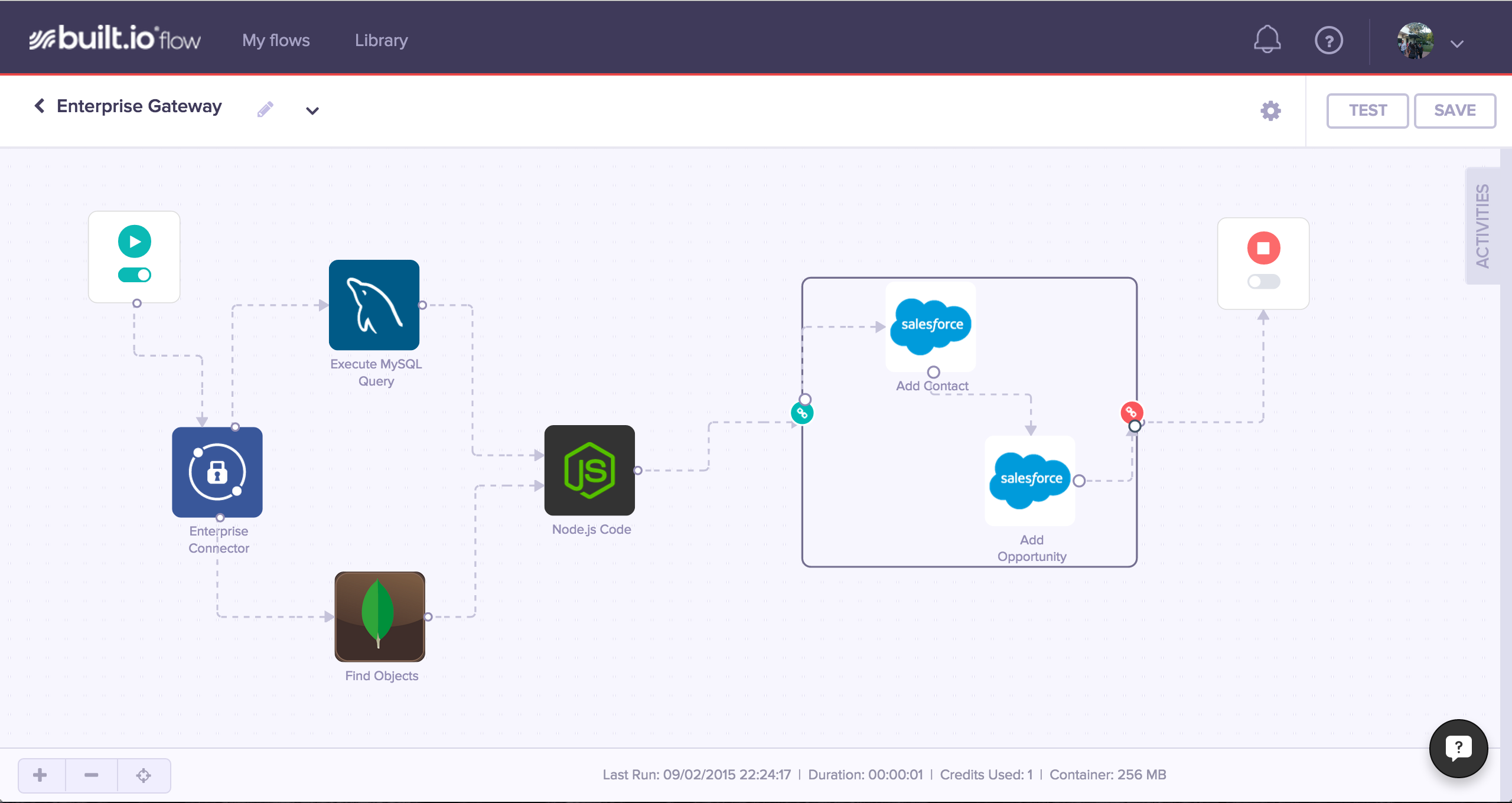Open the Library tab
The width and height of the screenshot is (1512, 803).
click(381, 40)
